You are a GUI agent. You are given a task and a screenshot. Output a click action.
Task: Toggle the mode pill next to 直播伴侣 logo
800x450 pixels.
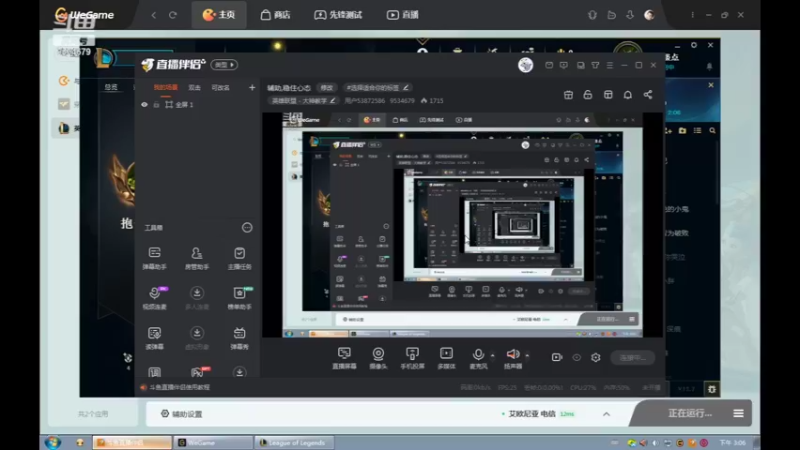coord(224,65)
